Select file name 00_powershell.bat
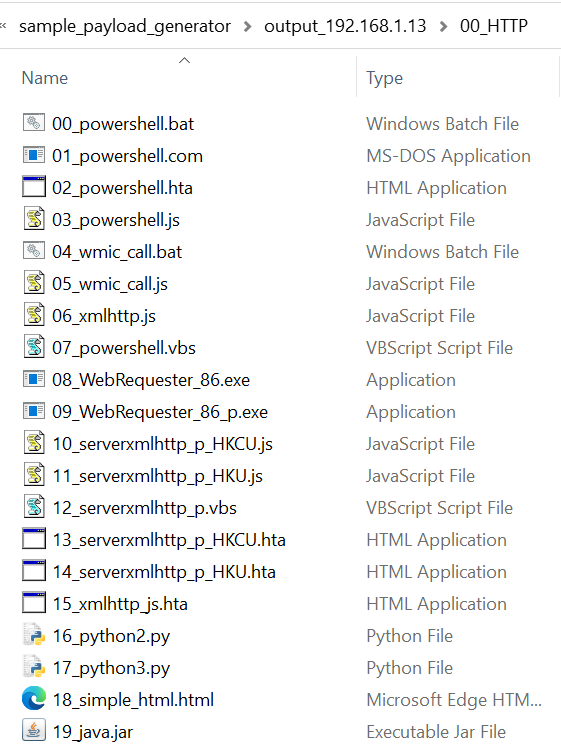The image size is (561, 748). [x=123, y=124]
